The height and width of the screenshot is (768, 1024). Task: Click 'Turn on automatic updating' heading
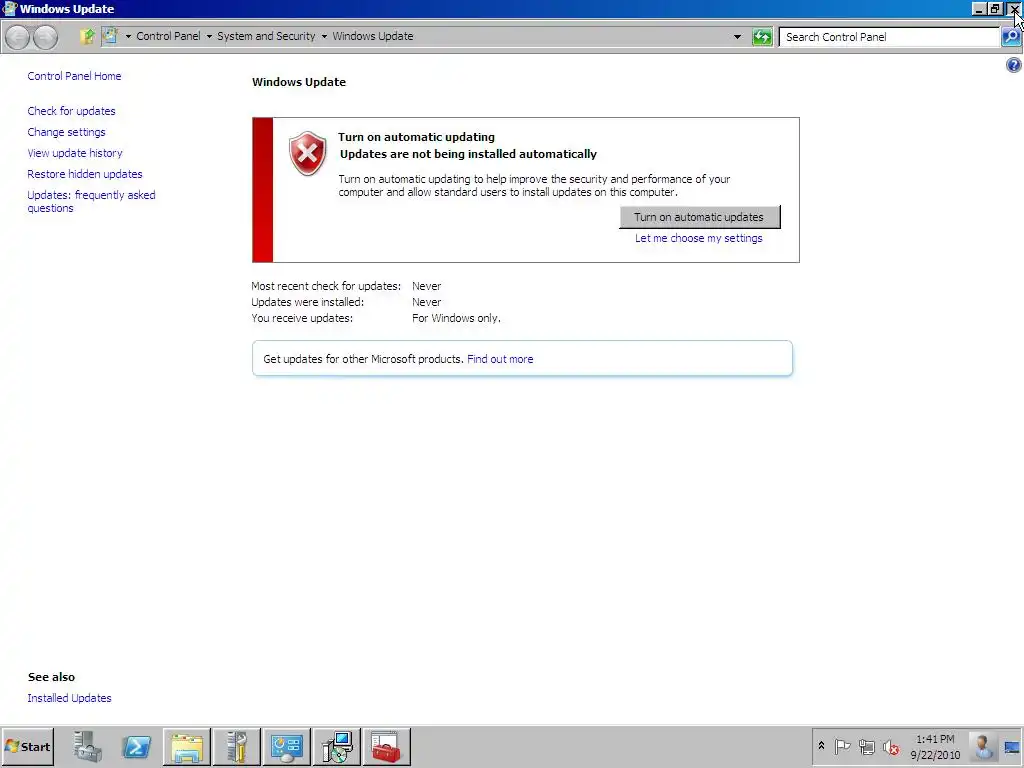coord(417,137)
